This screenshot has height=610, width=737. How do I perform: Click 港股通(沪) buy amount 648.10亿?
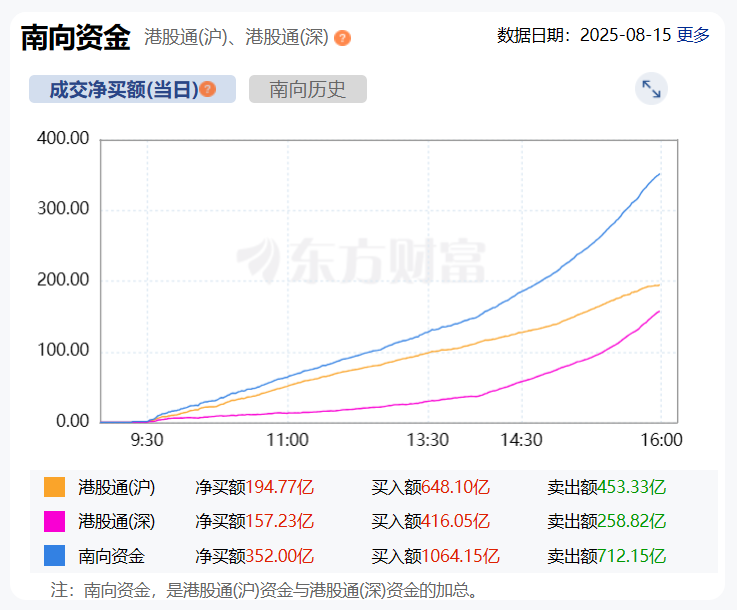(455, 487)
